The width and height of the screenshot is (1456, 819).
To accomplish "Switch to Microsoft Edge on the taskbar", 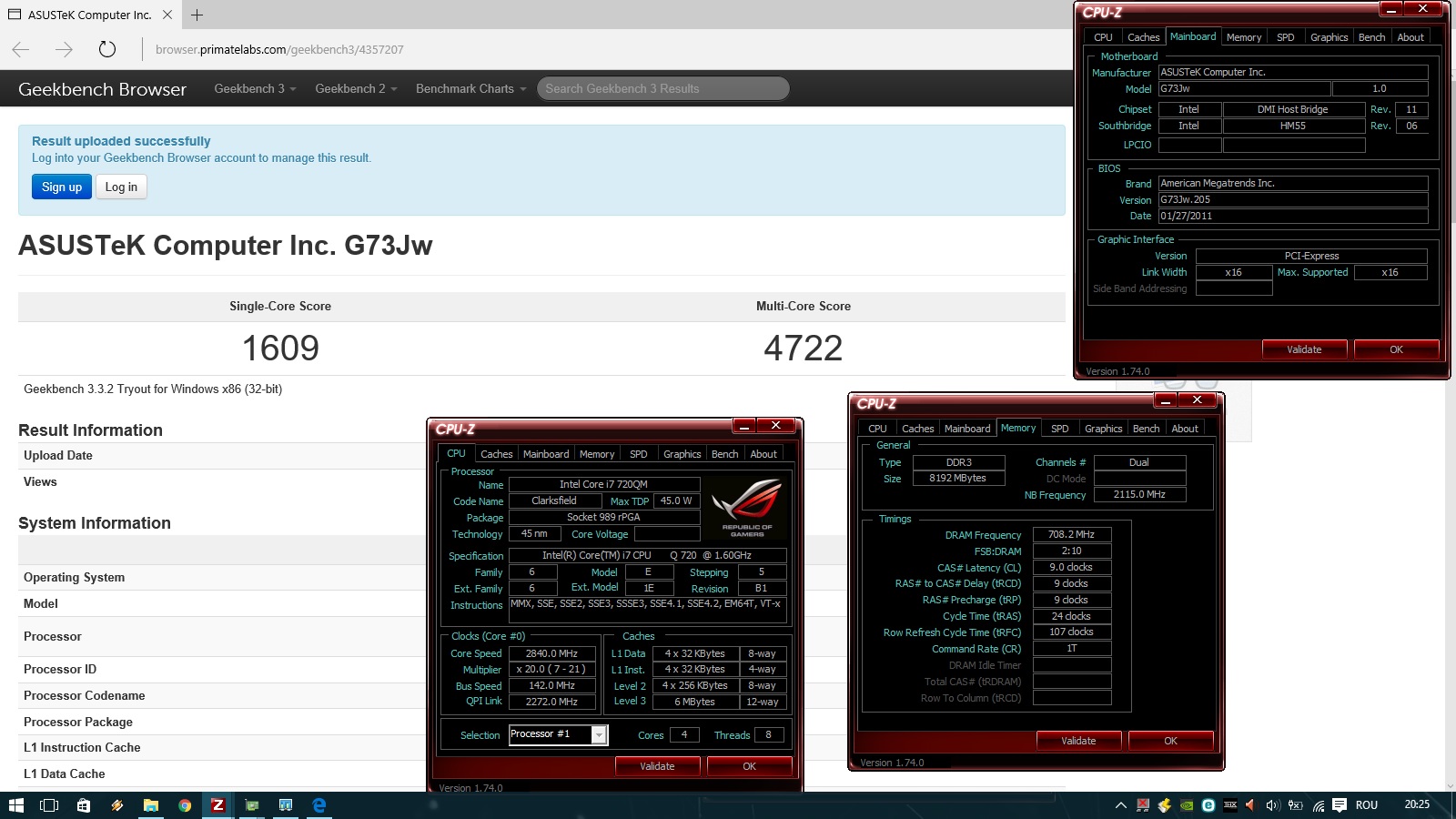I will click(319, 805).
